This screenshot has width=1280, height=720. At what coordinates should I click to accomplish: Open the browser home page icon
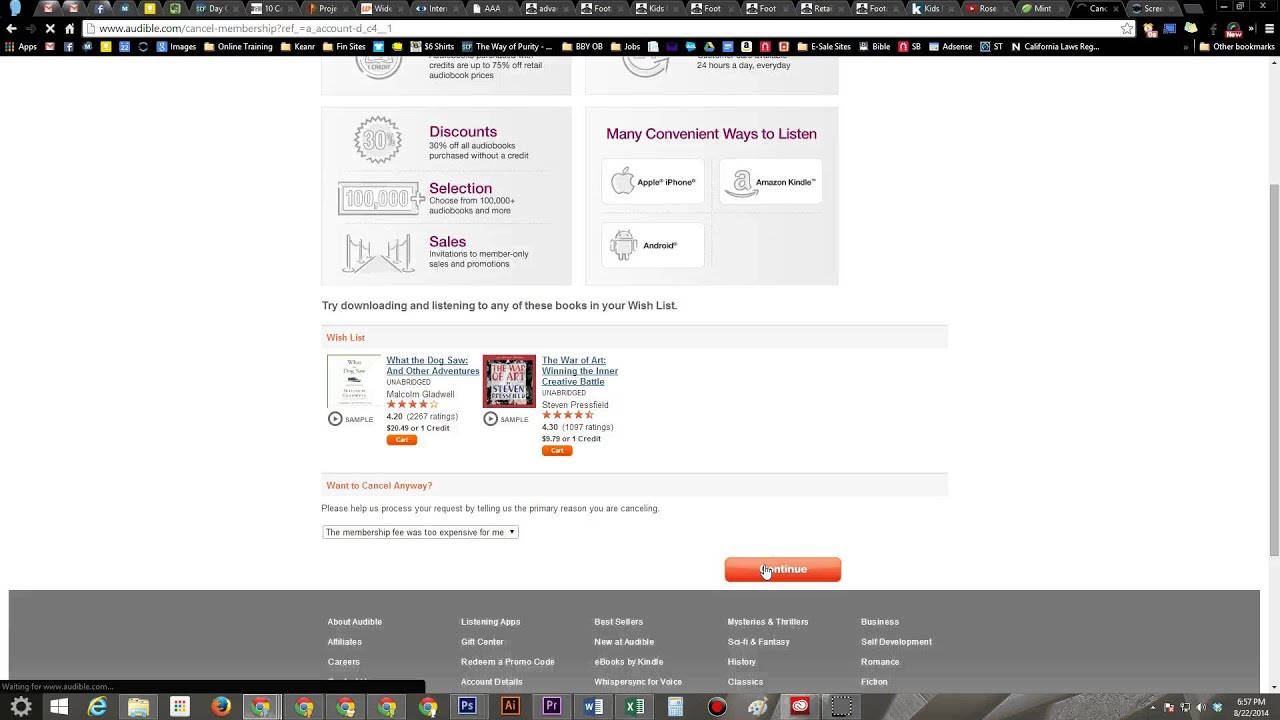click(69, 28)
